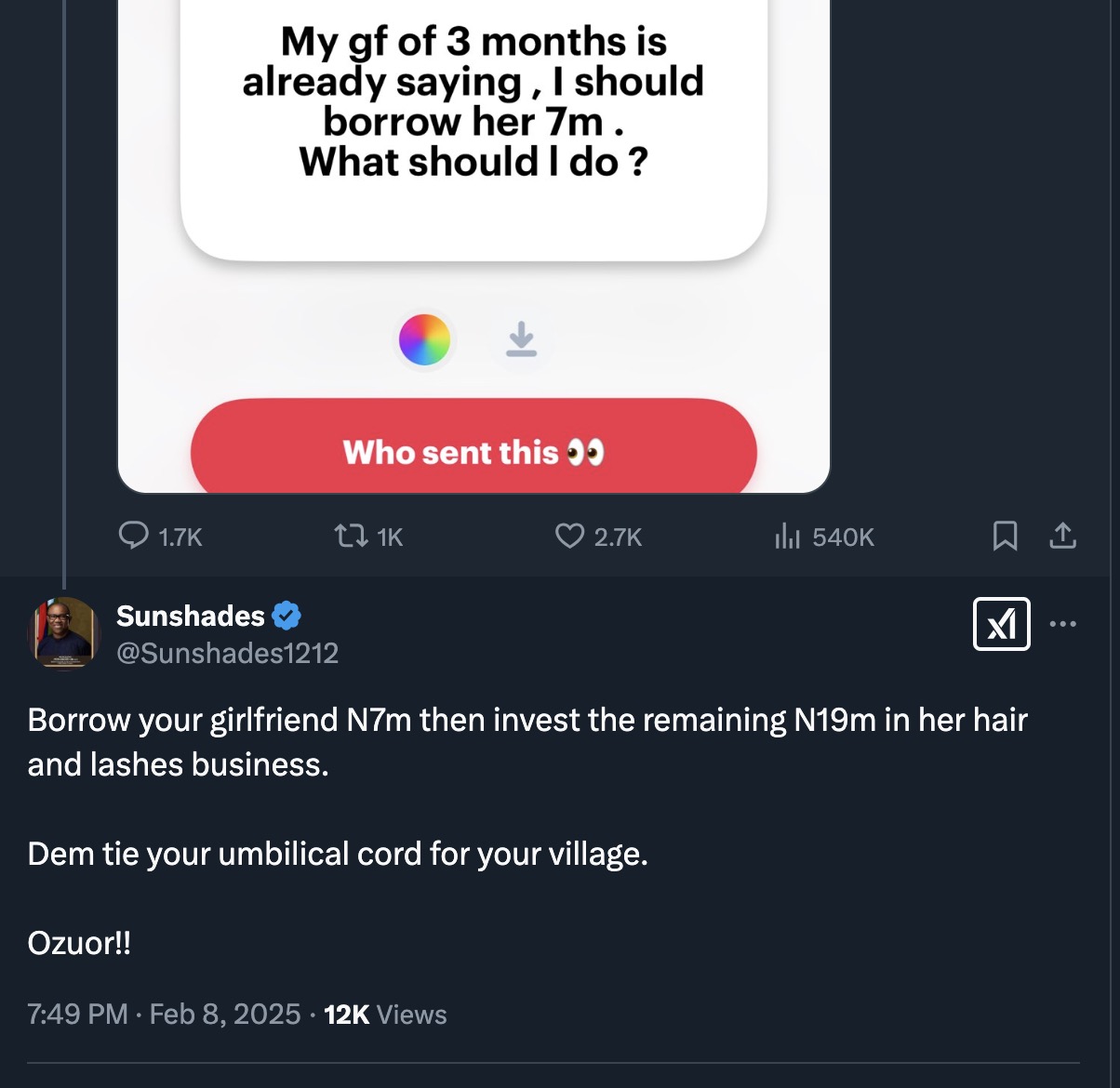Open Sunshades profile picture
Screen dimensions: 1120x1088
pyautogui.click(x=64, y=632)
